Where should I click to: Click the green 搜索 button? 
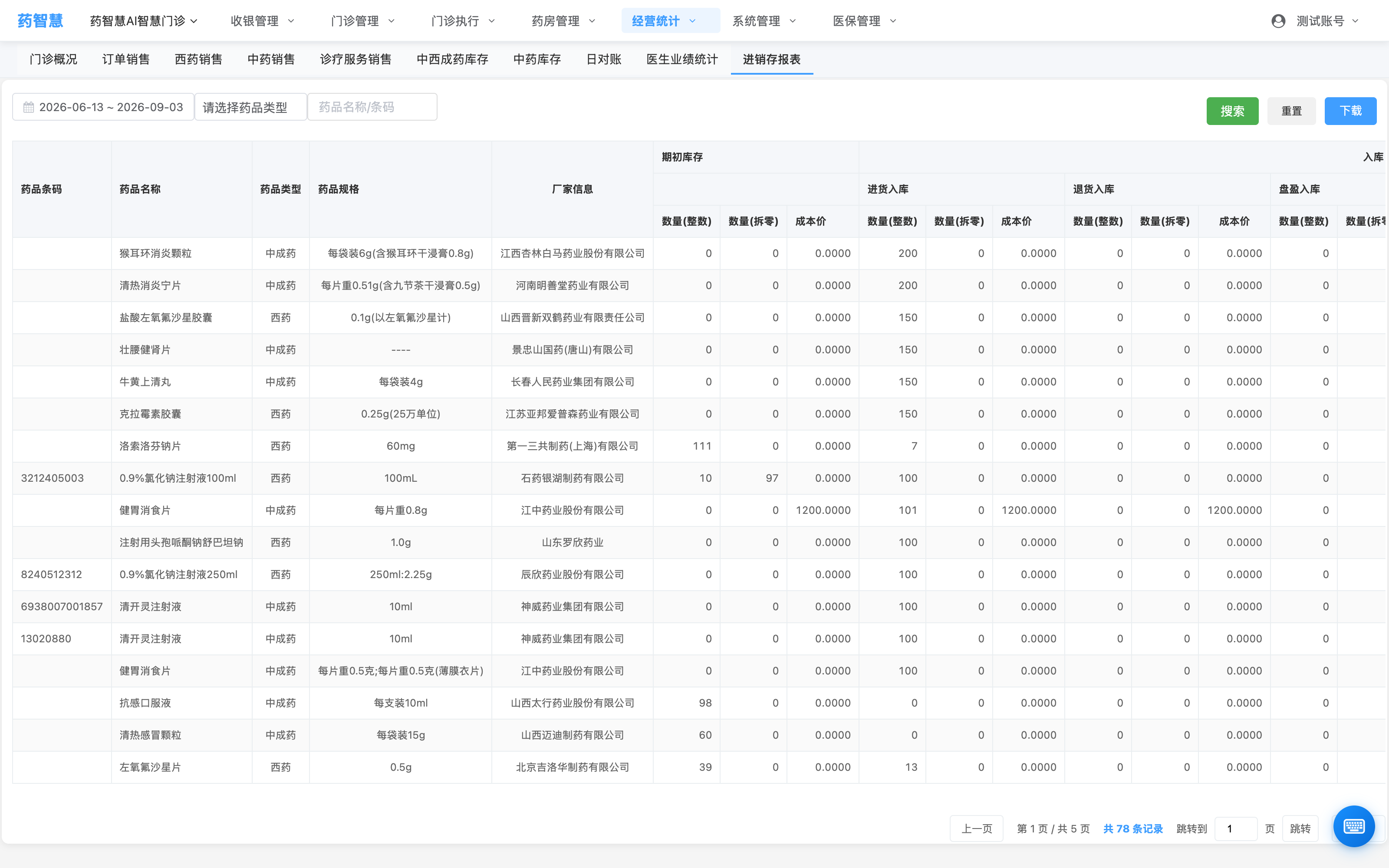tap(1232, 111)
